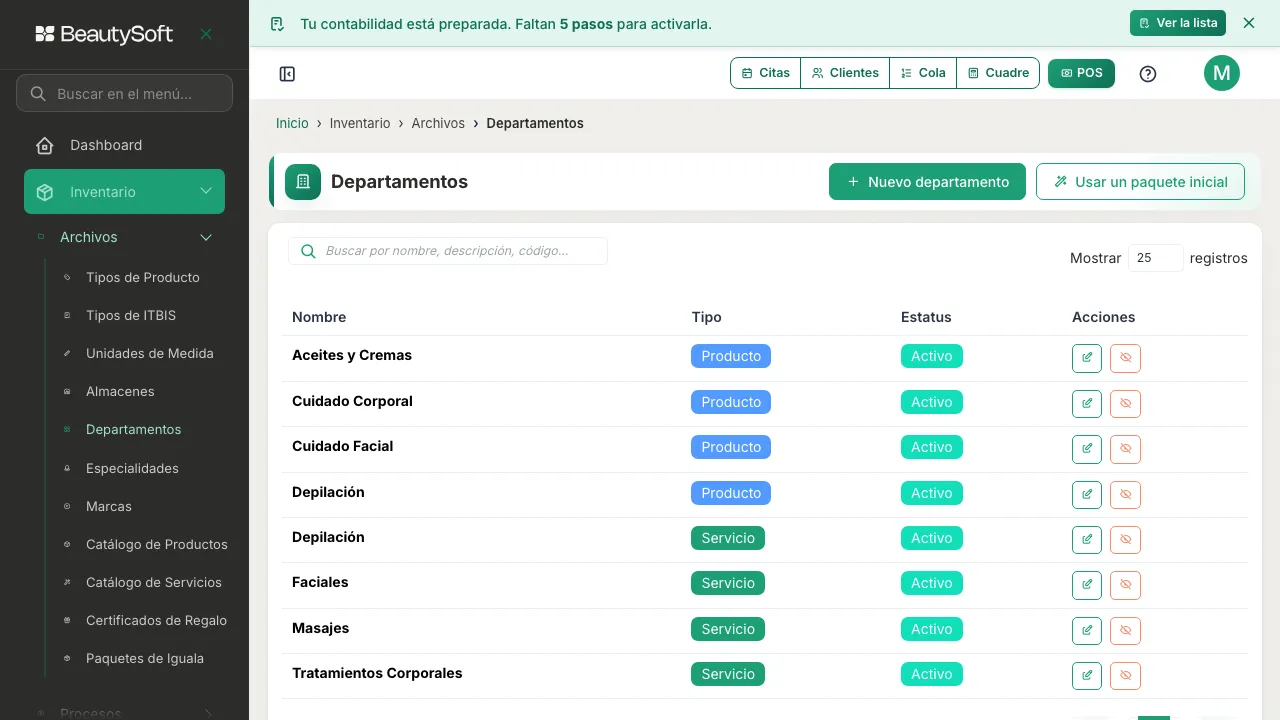Open Tipos de Producto menu item
Screen dimensions: 1280x720
pyautogui.click(x=143, y=277)
